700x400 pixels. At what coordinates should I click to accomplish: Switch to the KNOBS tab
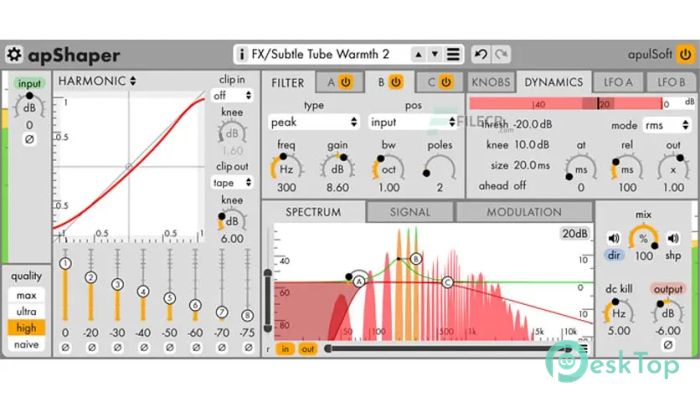click(x=491, y=82)
